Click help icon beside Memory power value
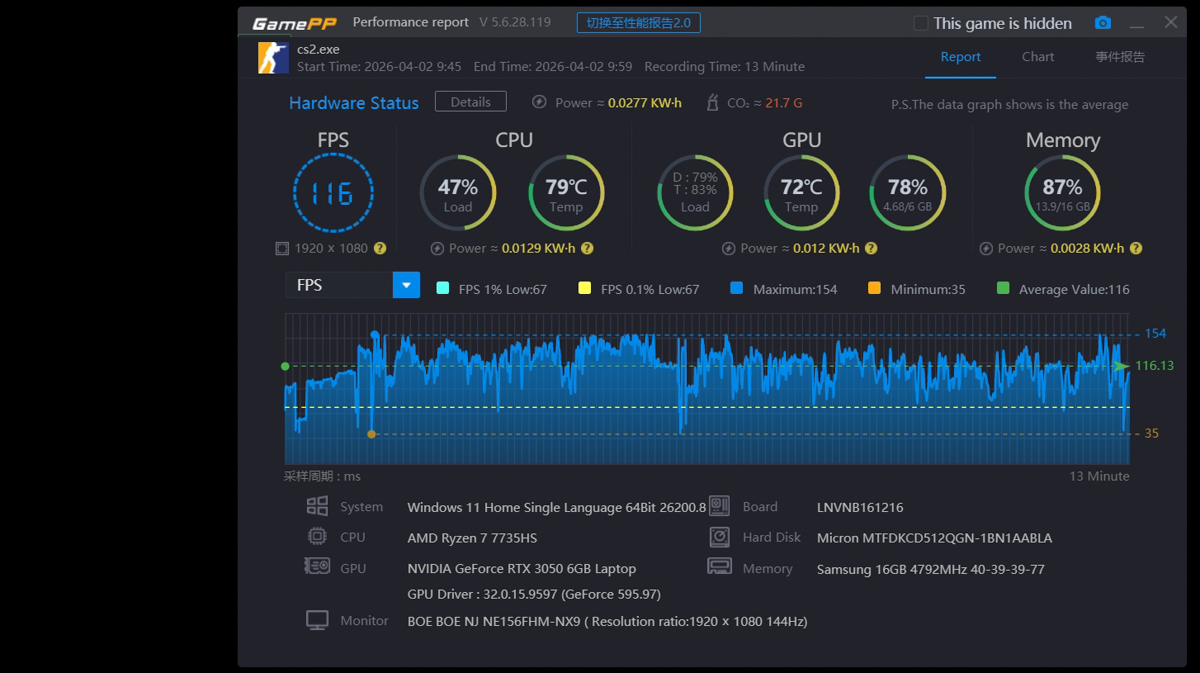This screenshot has height=673, width=1200. point(1135,248)
